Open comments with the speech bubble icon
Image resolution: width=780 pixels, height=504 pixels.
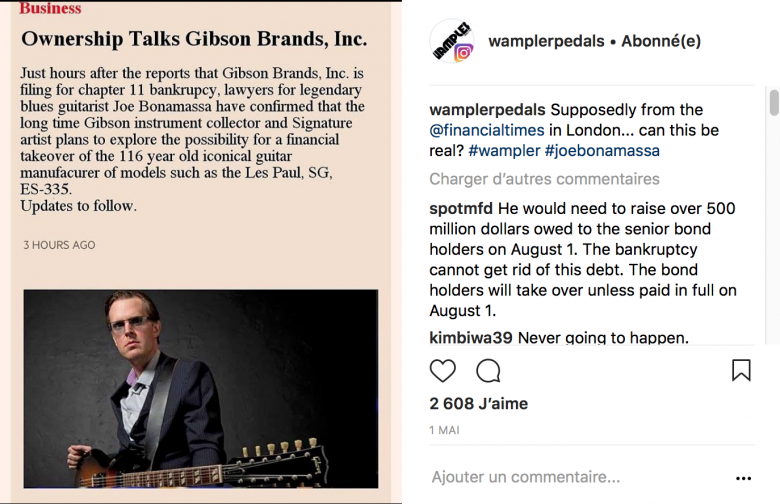coord(488,371)
